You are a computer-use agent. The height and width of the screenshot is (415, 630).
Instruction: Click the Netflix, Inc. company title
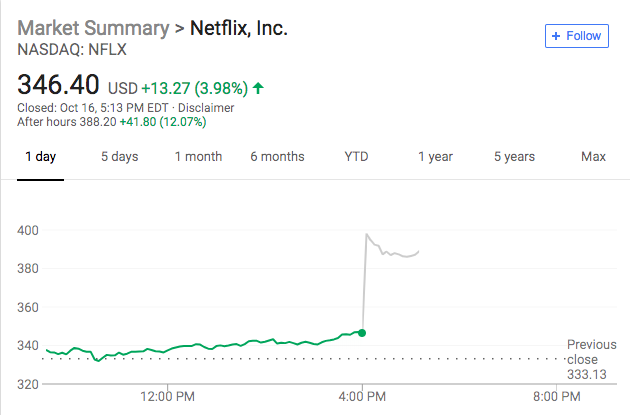(239, 27)
